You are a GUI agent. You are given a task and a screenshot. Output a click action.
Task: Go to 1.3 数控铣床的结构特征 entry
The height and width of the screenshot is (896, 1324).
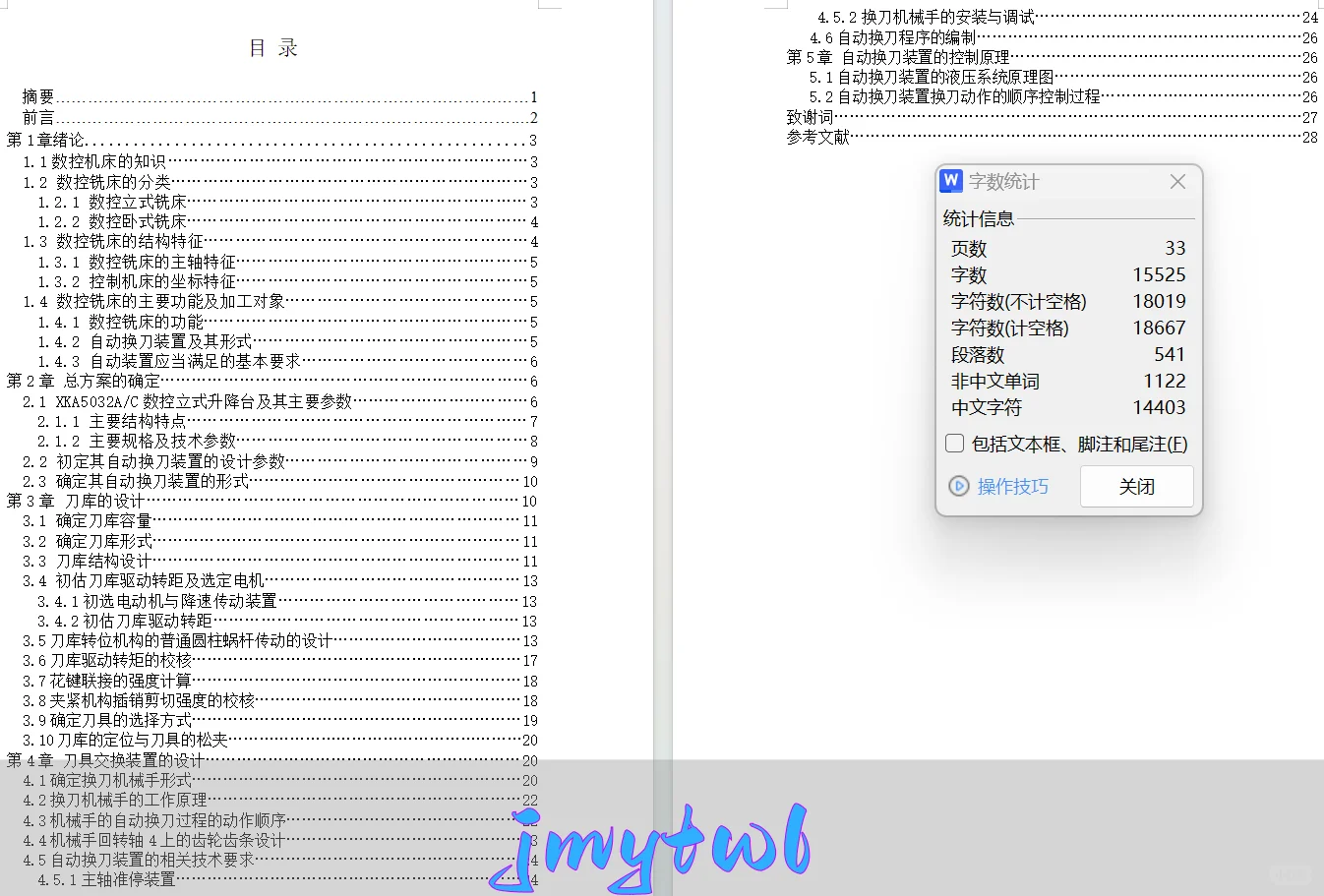pos(280,241)
